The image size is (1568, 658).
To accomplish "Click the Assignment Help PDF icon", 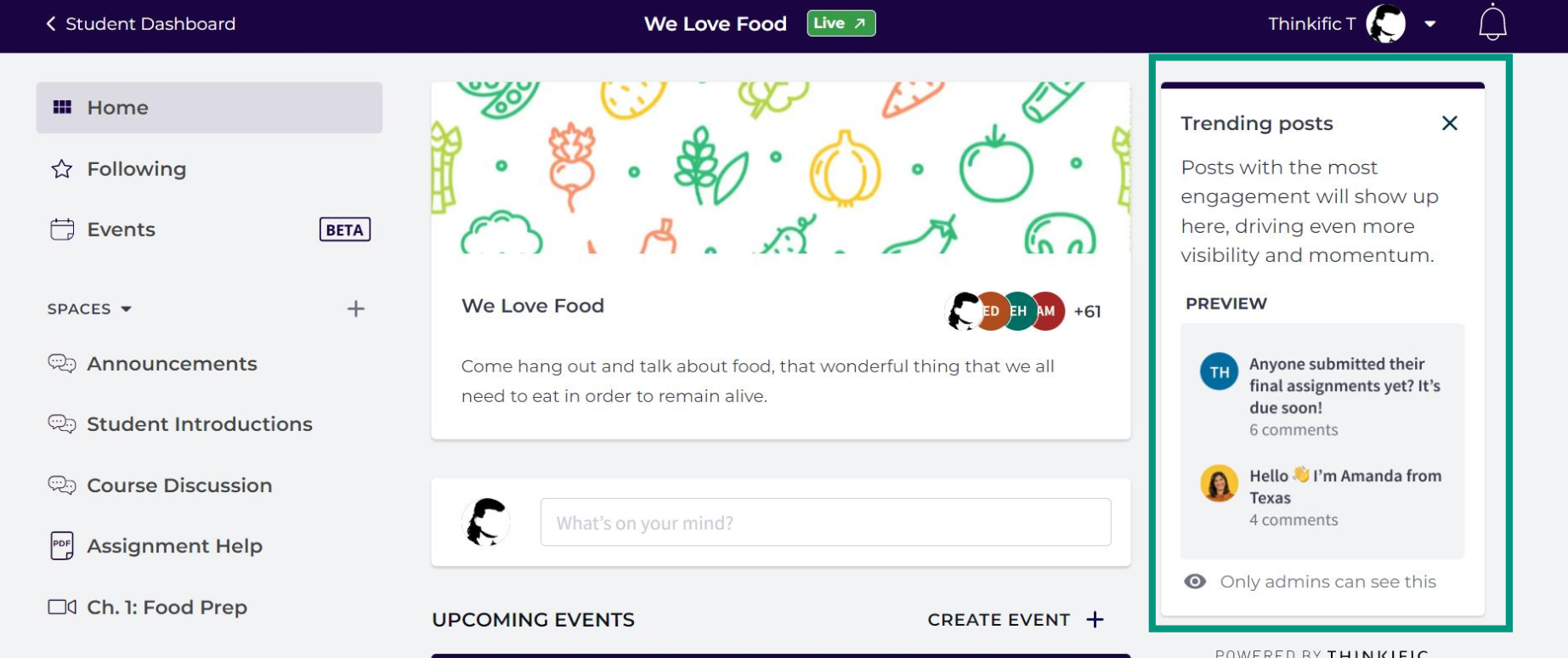I will click(62, 546).
